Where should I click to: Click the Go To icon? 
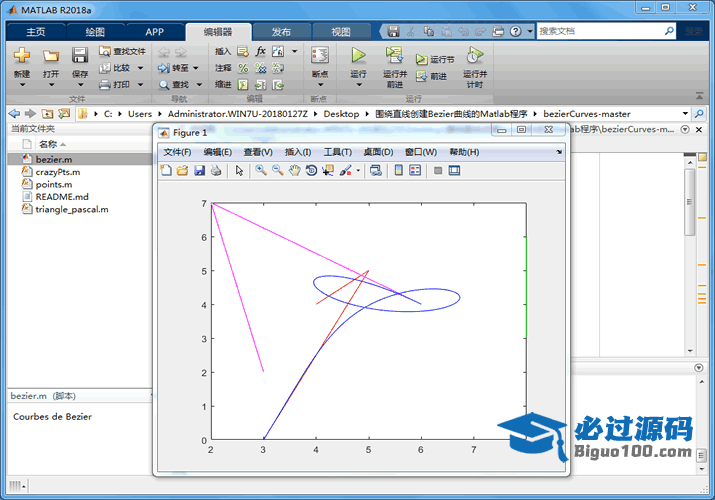coord(164,68)
